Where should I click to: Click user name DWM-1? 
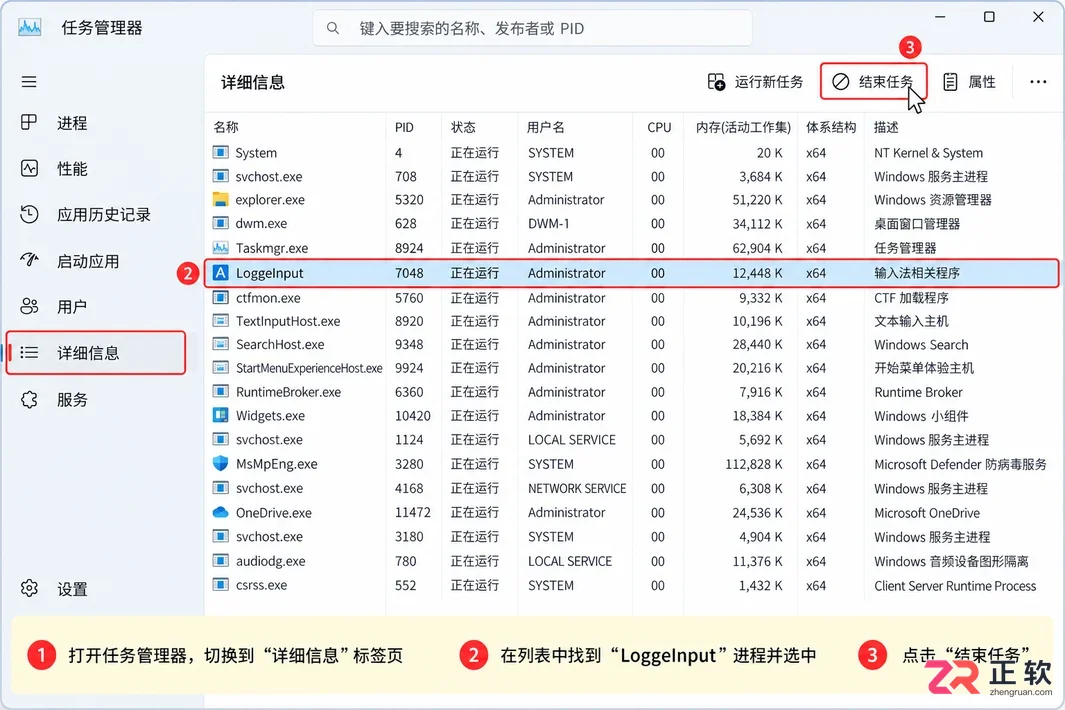pos(549,224)
